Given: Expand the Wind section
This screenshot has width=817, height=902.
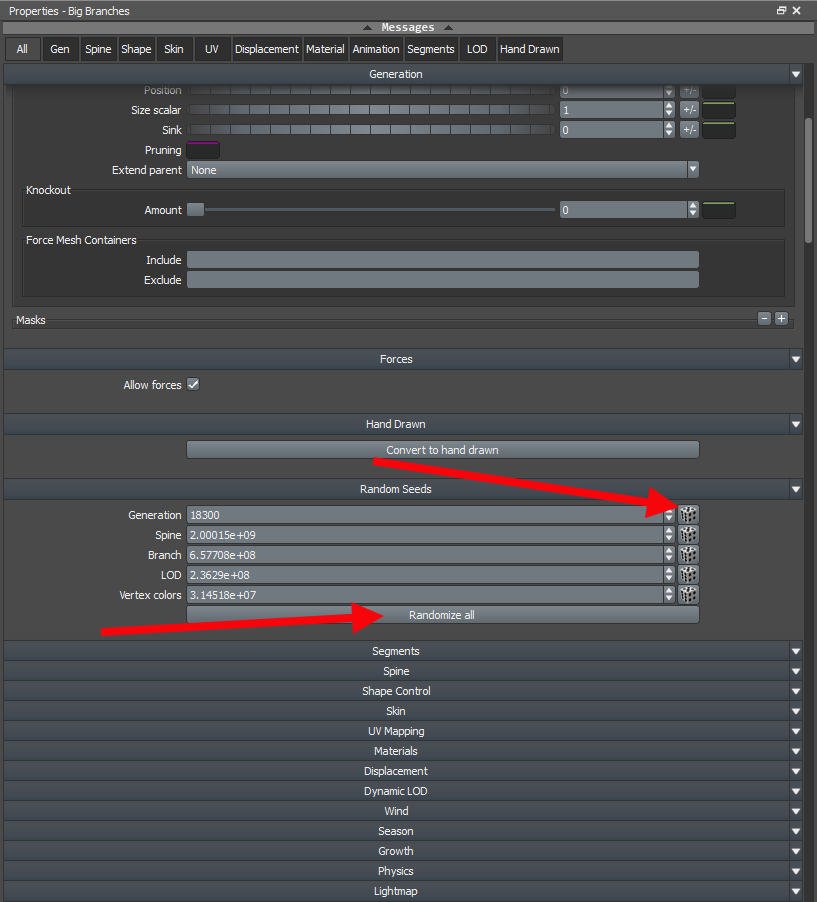Looking at the screenshot, I should [403, 811].
